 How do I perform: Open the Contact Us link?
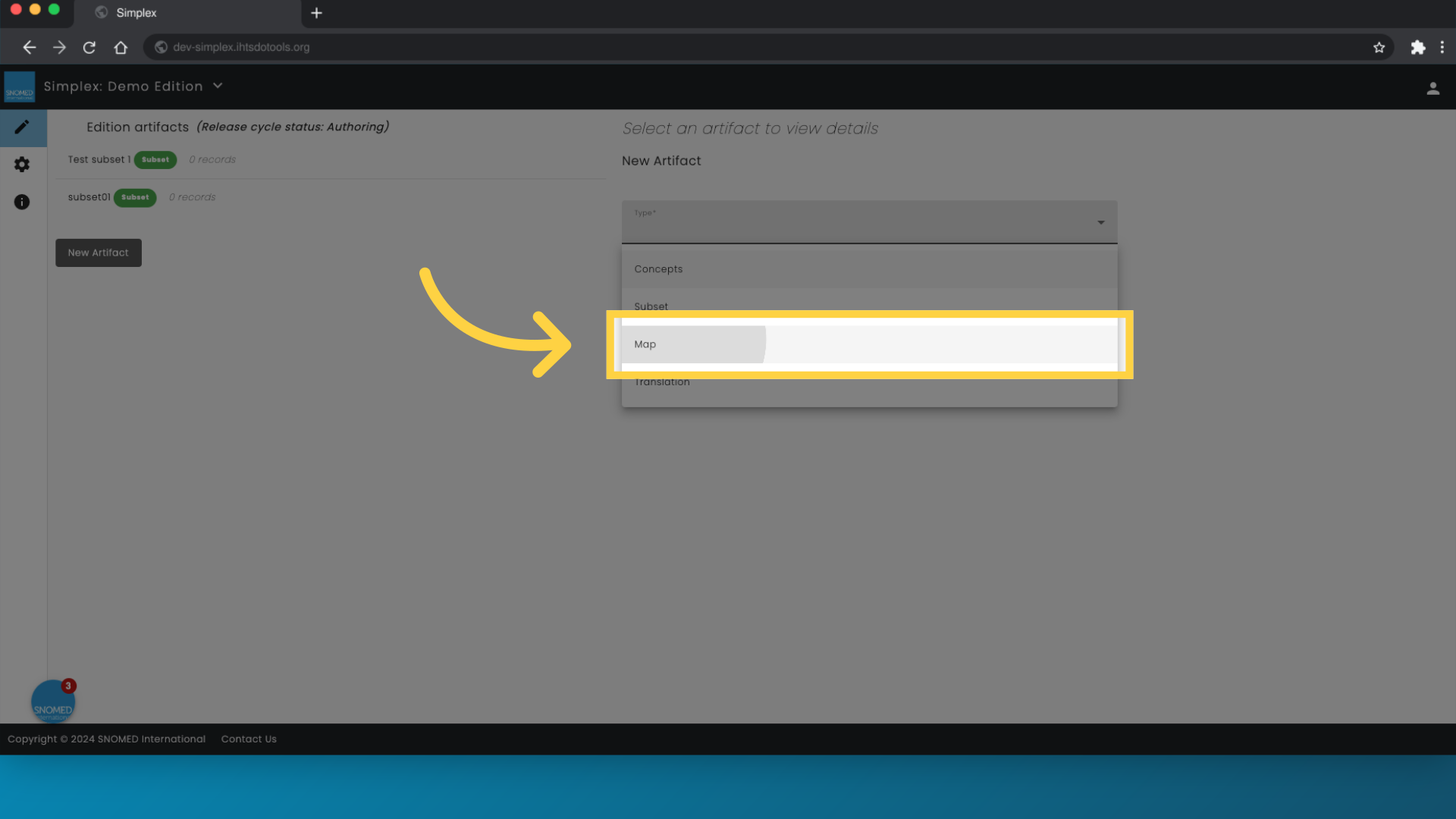pyautogui.click(x=249, y=739)
